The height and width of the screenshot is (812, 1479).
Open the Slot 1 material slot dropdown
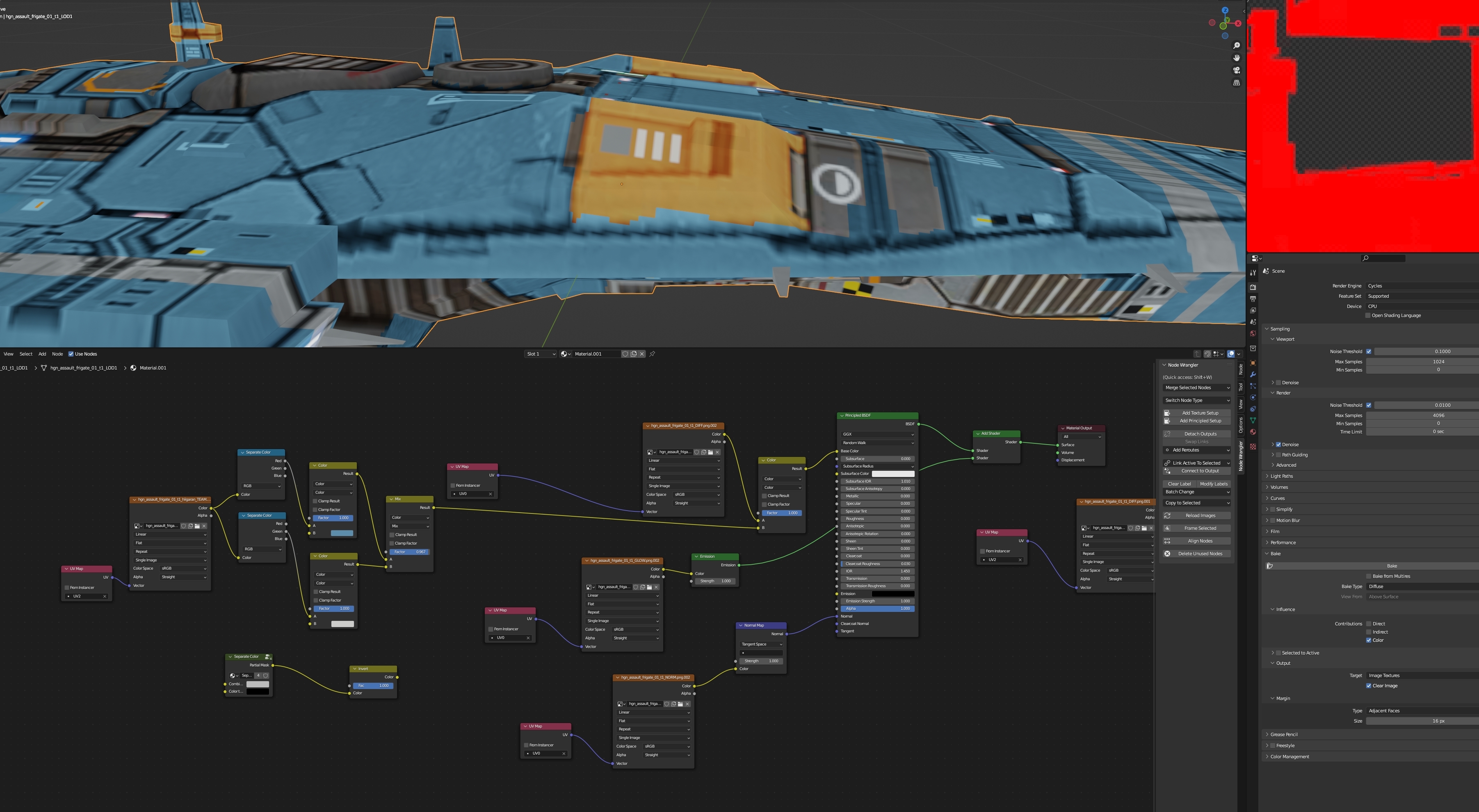pos(540,354)
